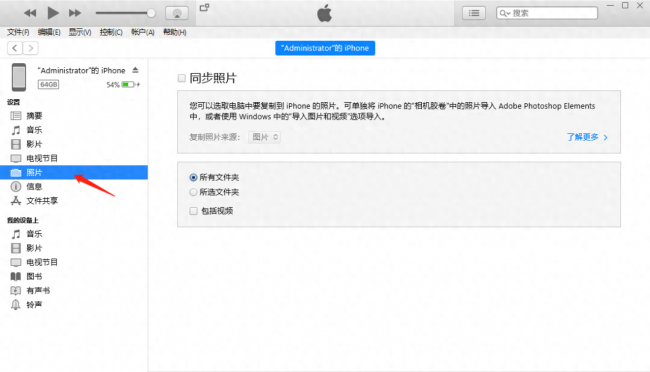The width and height of the screenshot is (650, 372).
Task: Toggle the 包括视频 checkbox
Action: tap(194, 211)
